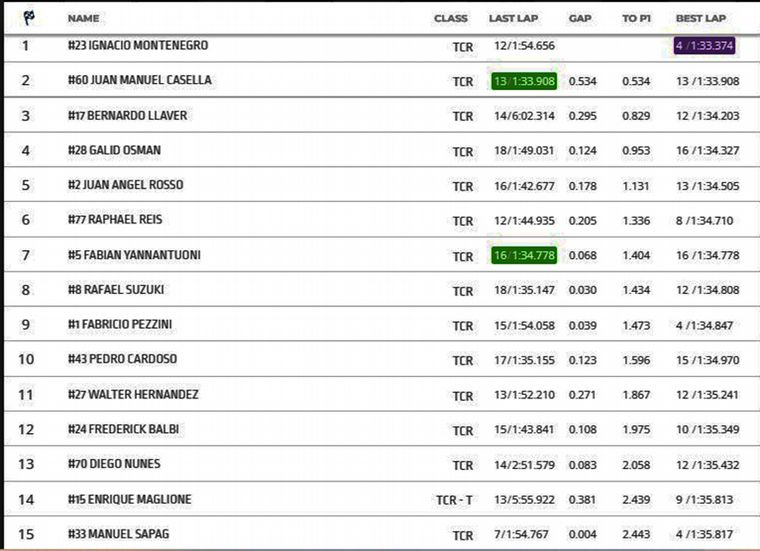Viewport: 760px width, 551px height.
Task: Open #43 Pedro Cardoso entry
Action: click(x=121, y=359)
